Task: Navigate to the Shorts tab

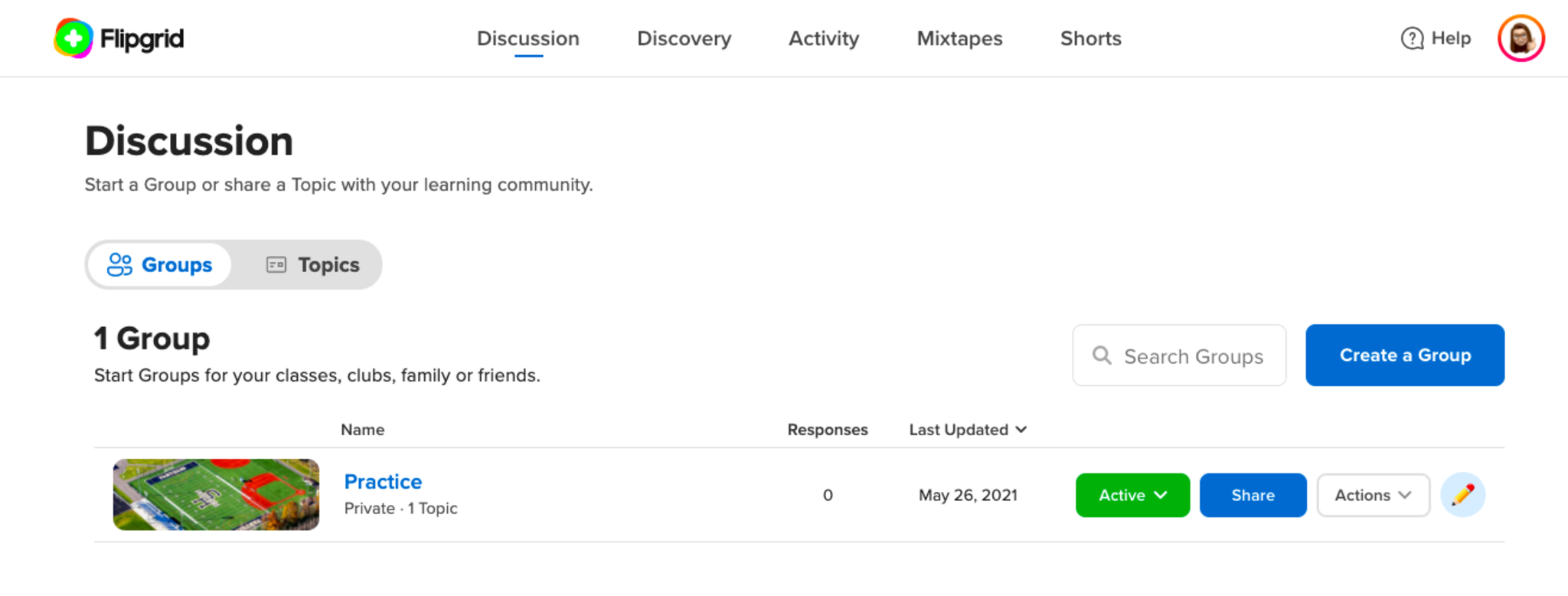Action: [x=1090, y=38]
